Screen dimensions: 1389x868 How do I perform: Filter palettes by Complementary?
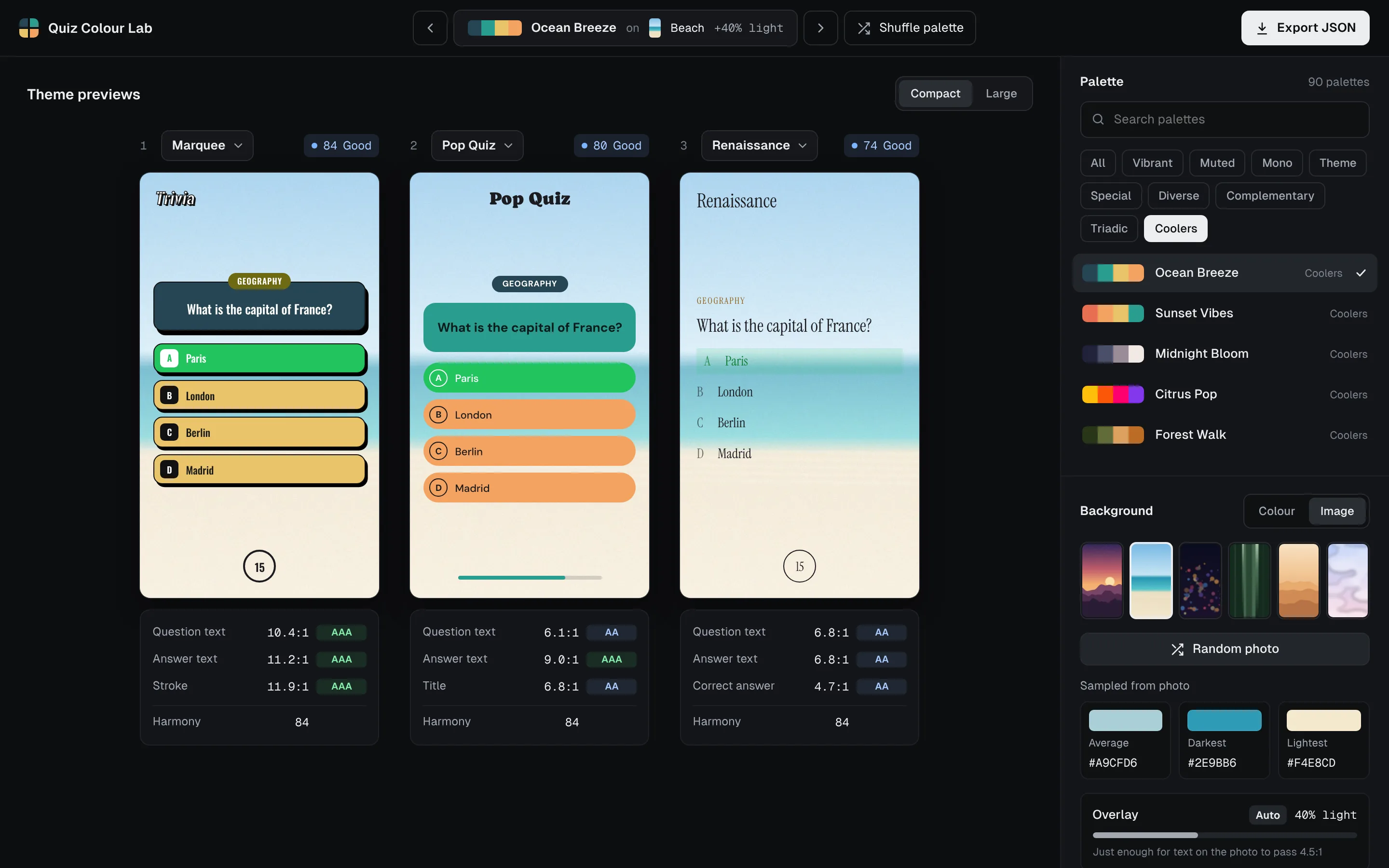1269,196
